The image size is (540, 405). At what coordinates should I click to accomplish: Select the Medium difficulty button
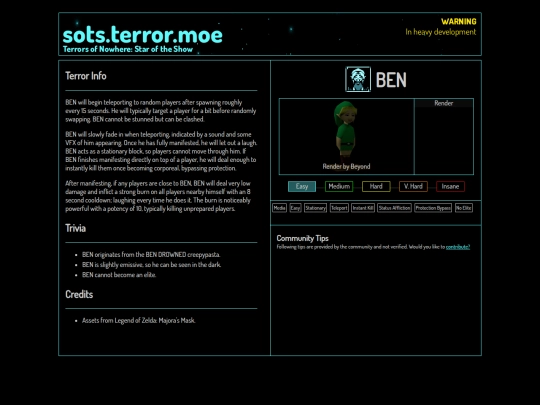point(339,186)
